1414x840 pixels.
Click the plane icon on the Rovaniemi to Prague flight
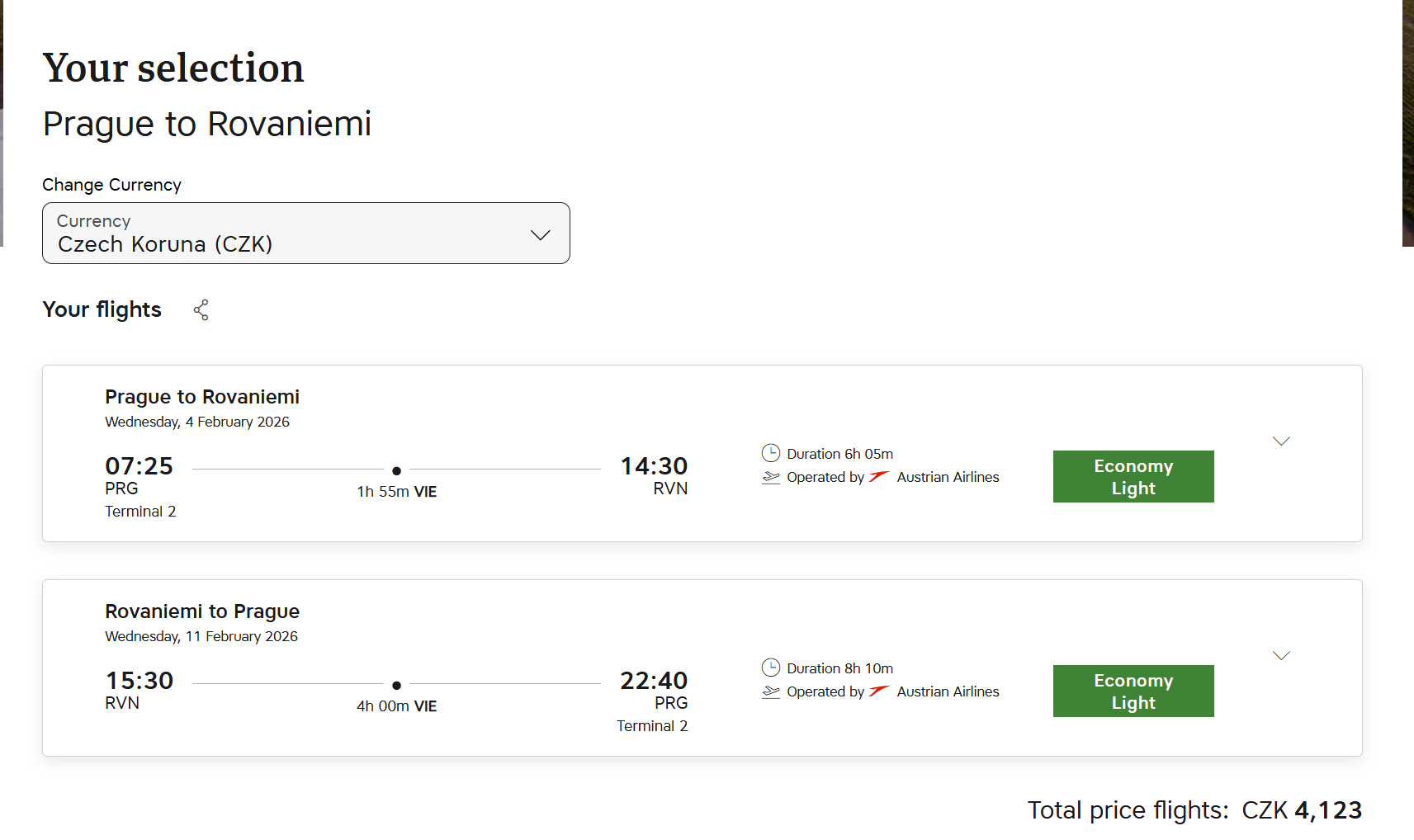(771, 691)
